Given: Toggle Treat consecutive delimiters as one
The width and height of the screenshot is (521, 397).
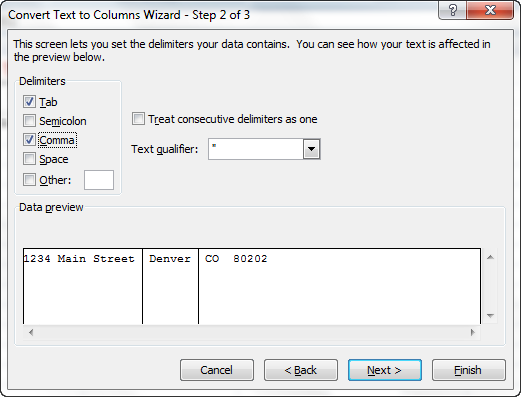Looking at the screenshot, I should click(138, 119).
